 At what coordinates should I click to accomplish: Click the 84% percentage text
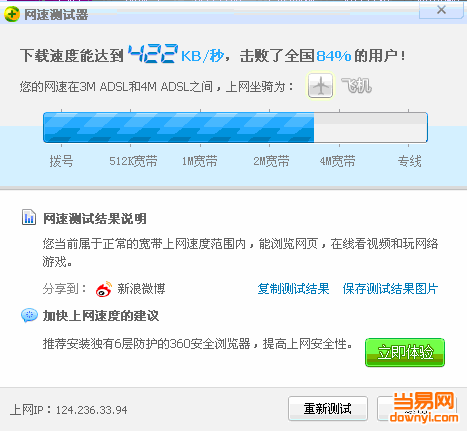(x=334, y=56)
